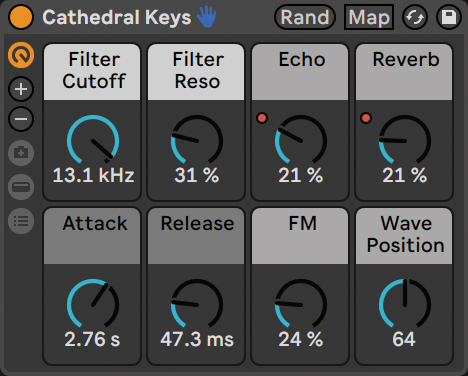Click the 64 Wave Position value
The image size is (468, 376).
click(404, 339)
